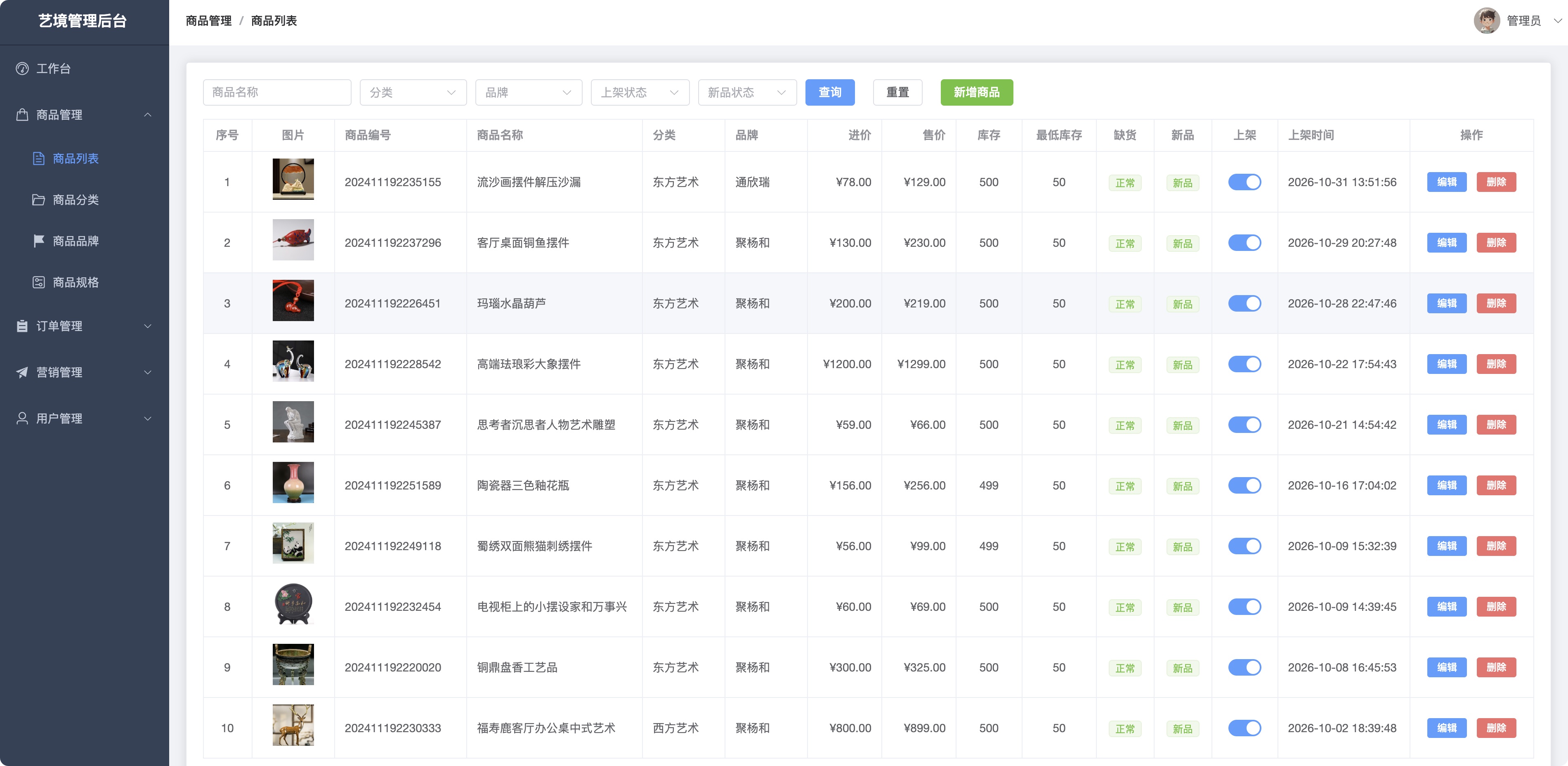Toggle 上架 switch for 思考者沉思者人物艺术雕塑
The width and height of the screenshot is (1568, 766).
coord(1244,425)
